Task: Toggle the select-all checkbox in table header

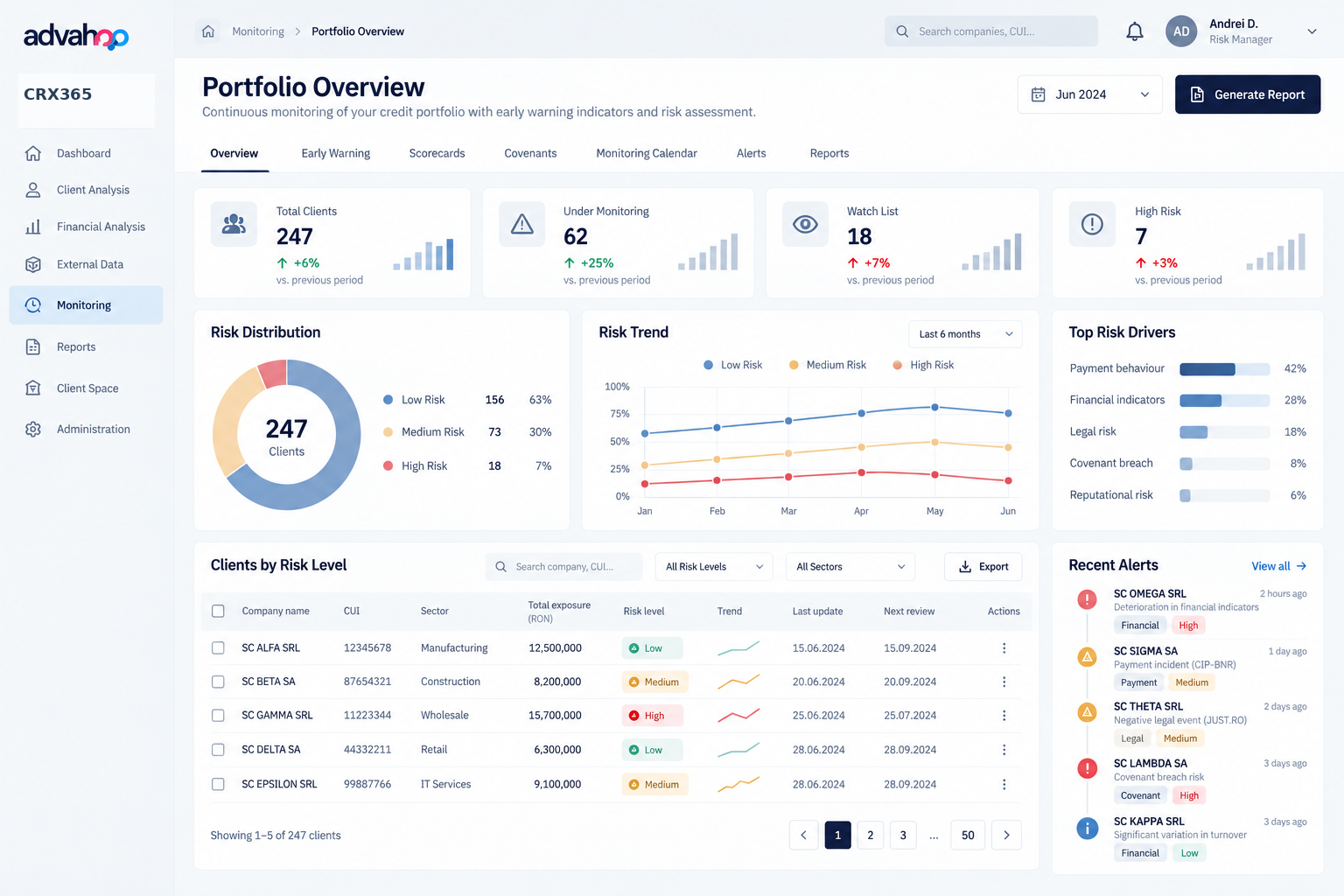Action: click(218, 611)
